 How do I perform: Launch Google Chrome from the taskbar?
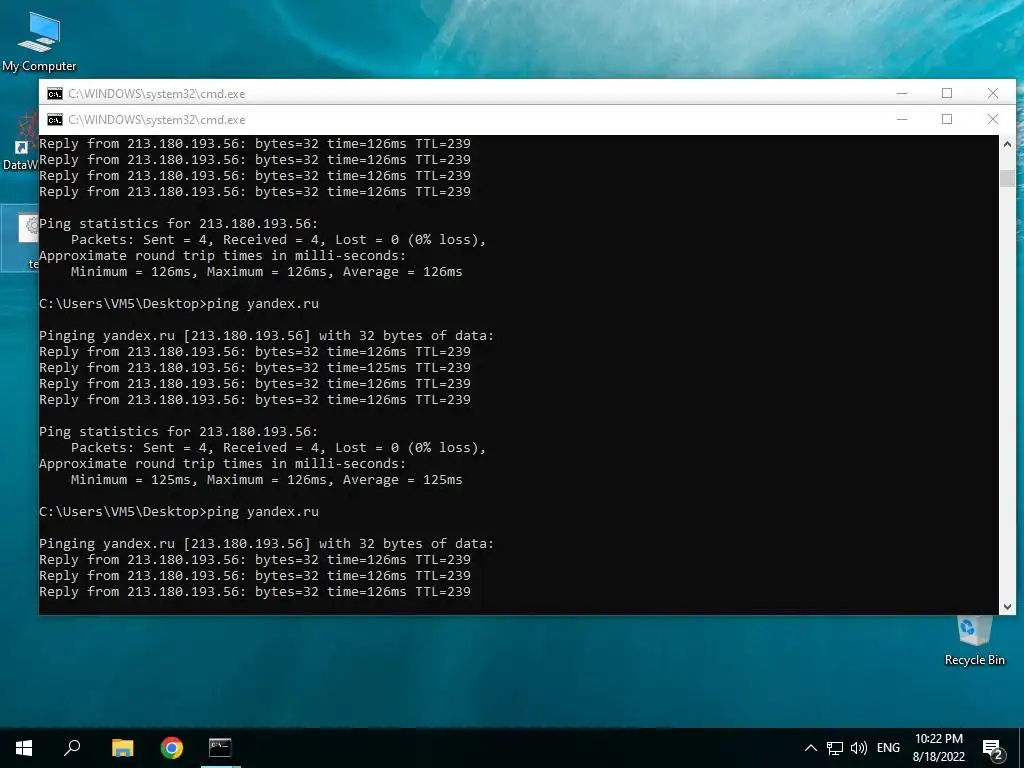pos(172,748)
